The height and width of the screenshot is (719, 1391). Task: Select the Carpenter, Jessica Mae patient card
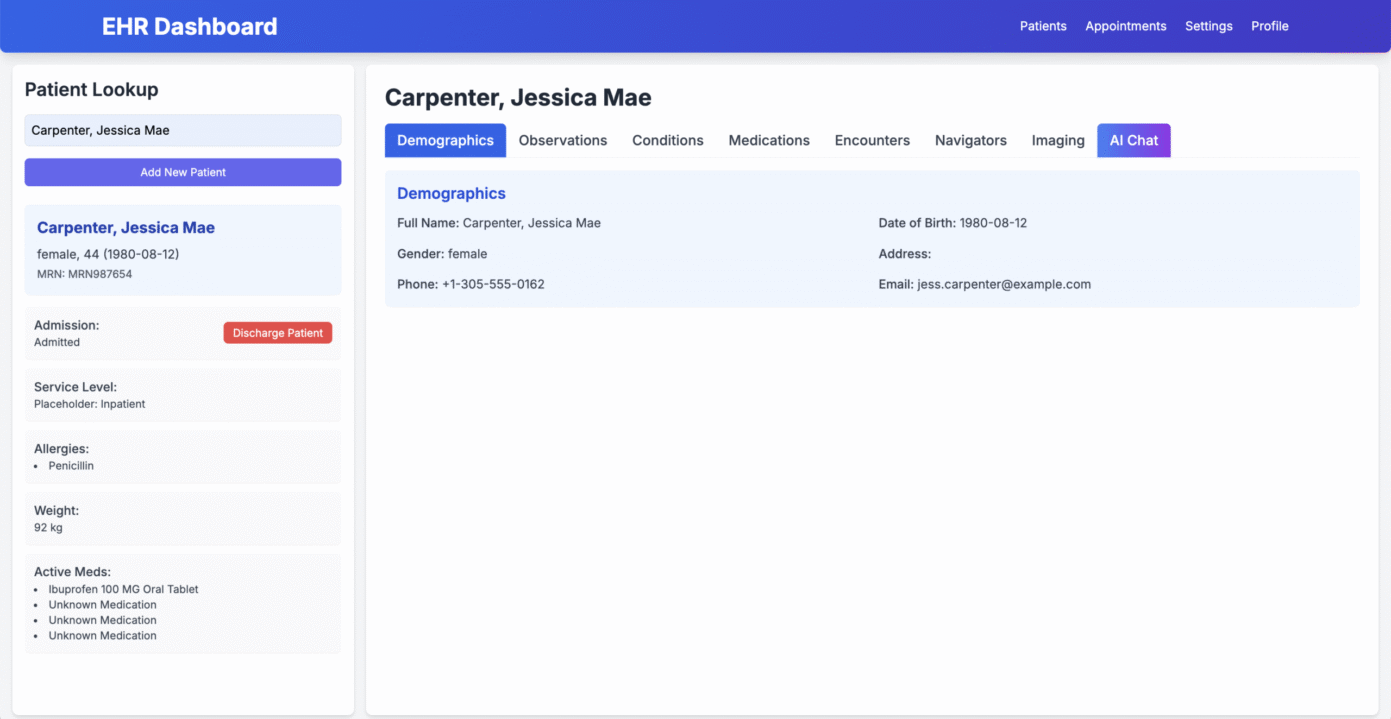point(183,250)
